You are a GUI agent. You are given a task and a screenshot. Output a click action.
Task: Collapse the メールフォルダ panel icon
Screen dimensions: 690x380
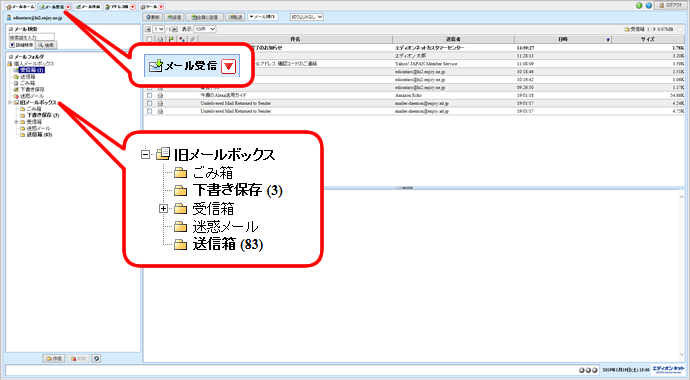[11, 57]
